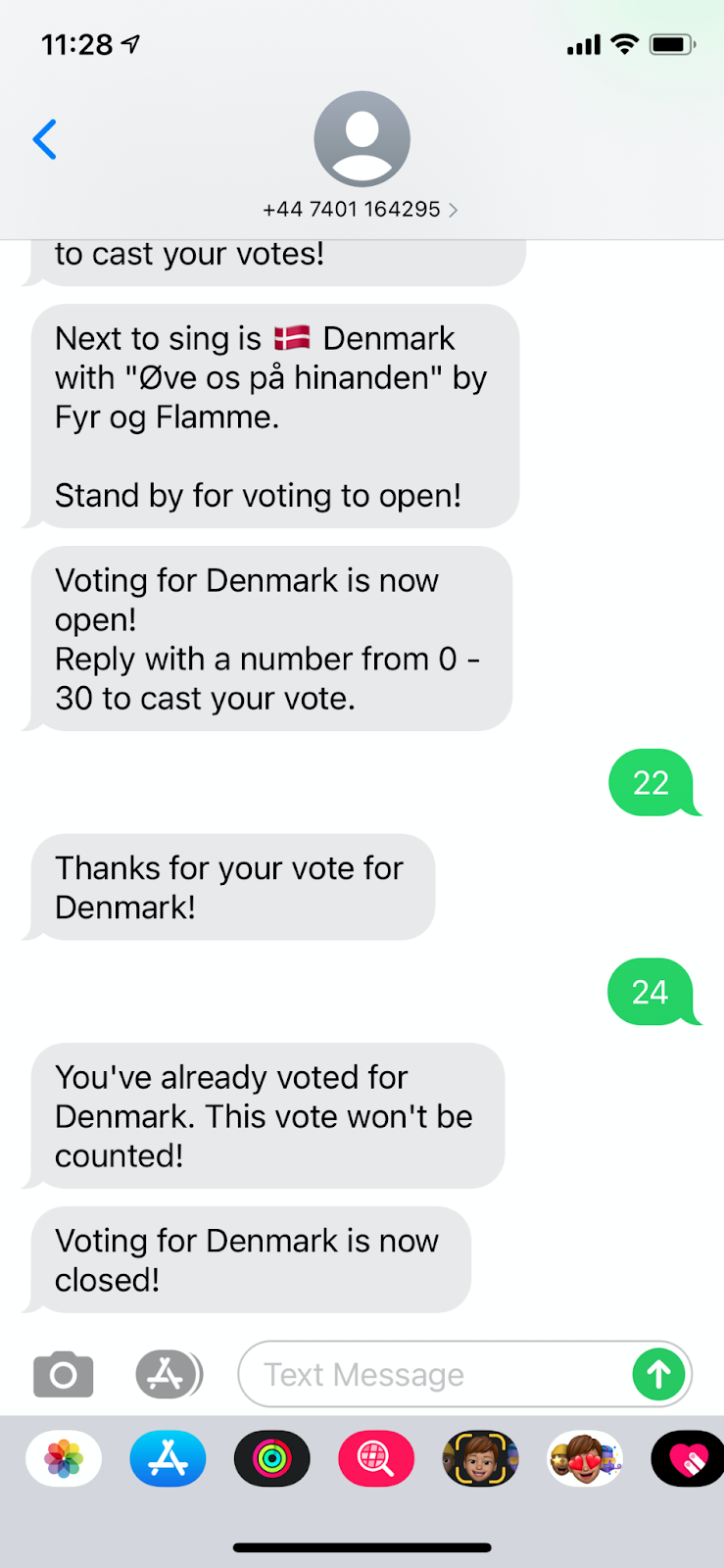Tap the sent message bubble "22"
Image resolution: width=724 pixels, height=1568 pixels.
[x=651, y=783]
